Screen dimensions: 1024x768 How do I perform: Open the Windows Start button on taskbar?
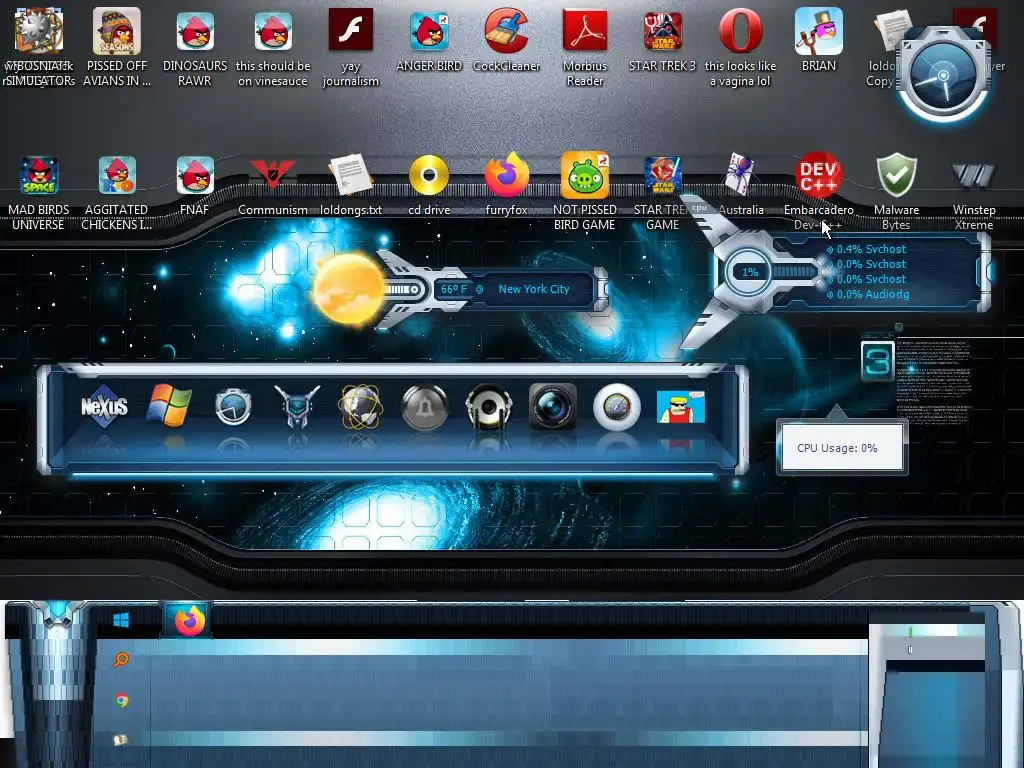[121, 620]
